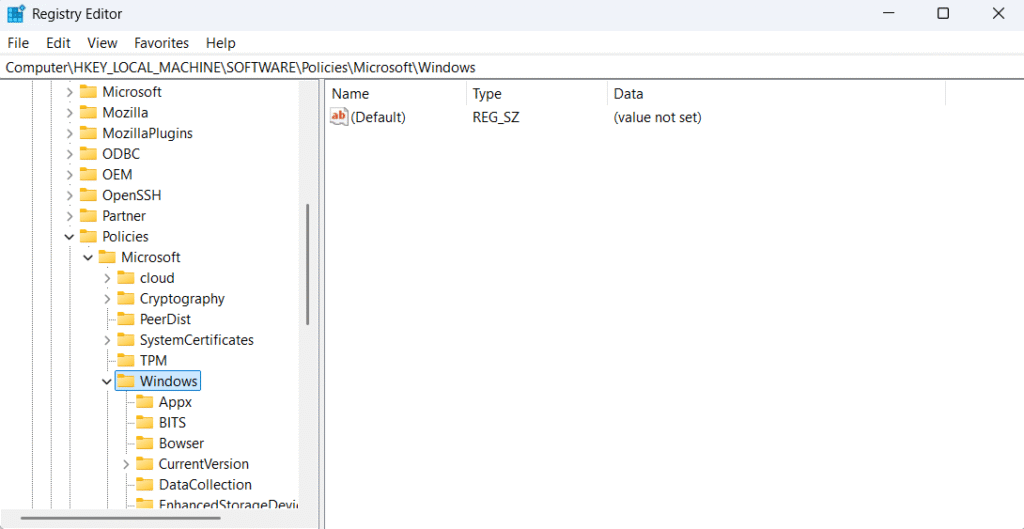
Task: Click the Bowser folder icon
Action: 144,443
